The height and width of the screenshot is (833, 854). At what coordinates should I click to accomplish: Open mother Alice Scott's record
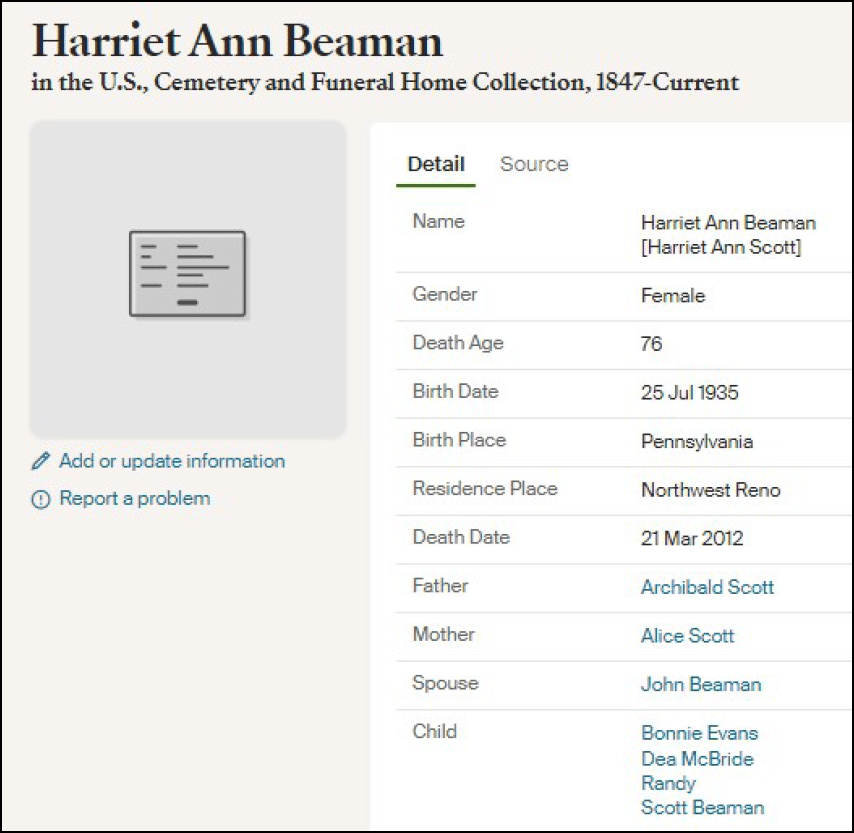click(687, 636)
